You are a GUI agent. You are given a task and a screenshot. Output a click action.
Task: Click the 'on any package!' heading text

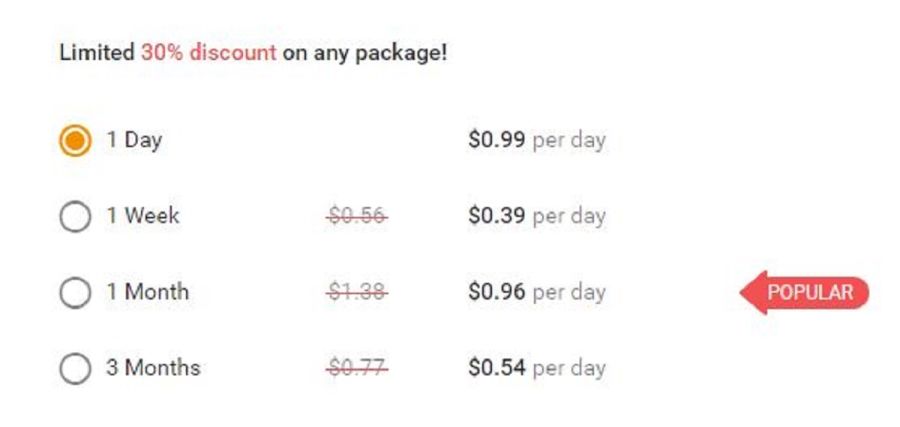point(364,54)
